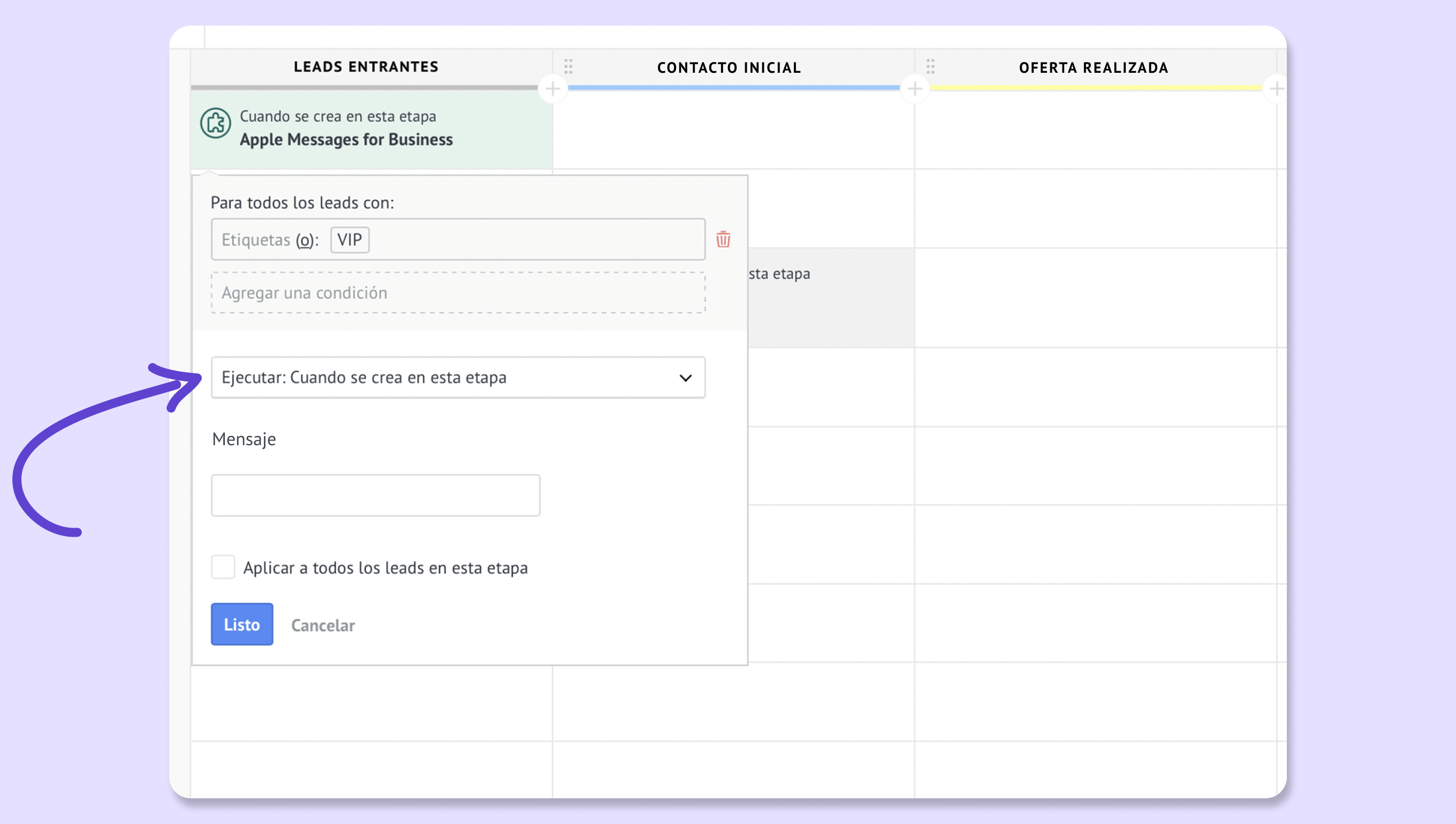The image size is (1456, 824).
Task: Select the OFERTA REALIZADA stage header
Action: click(1093, 68)
